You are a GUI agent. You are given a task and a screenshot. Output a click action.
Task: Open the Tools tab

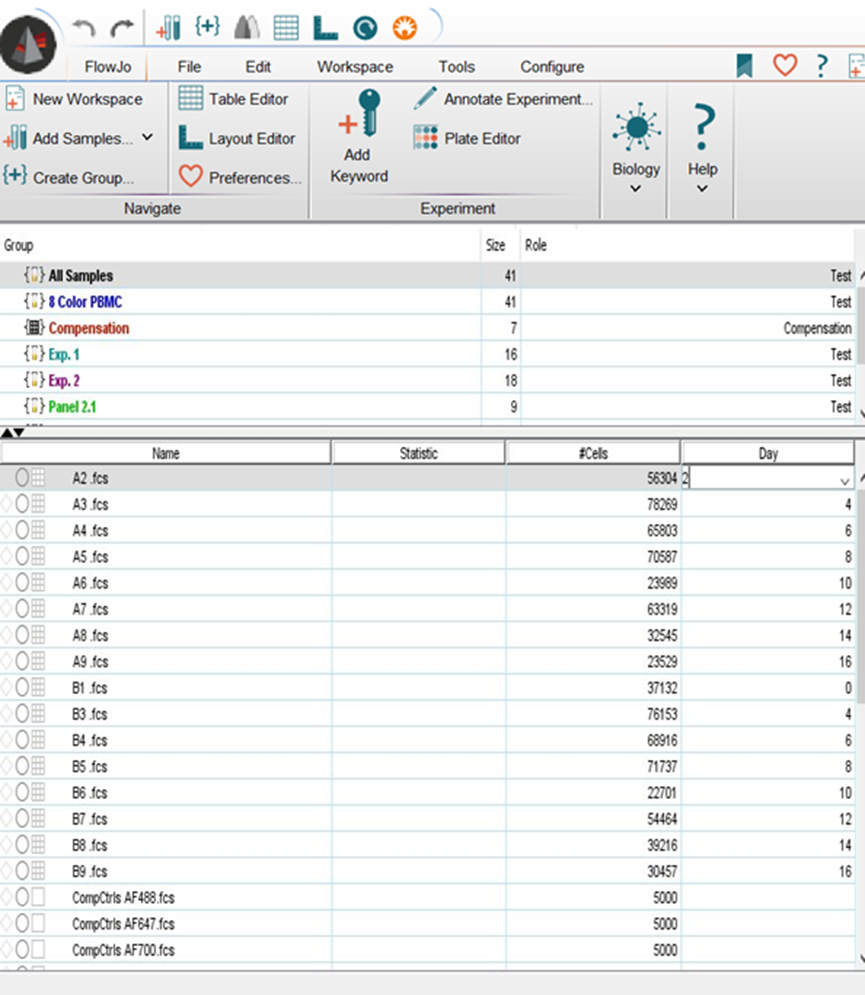point(456,67)
